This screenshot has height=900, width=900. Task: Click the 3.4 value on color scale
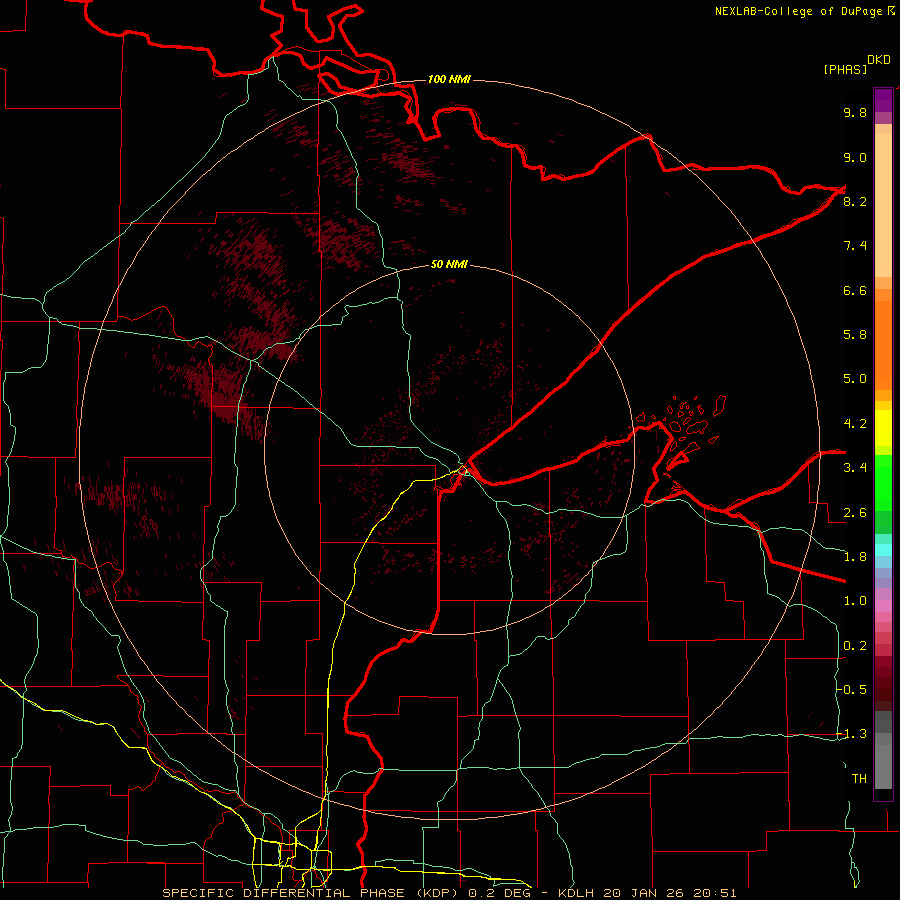point(855,468)
